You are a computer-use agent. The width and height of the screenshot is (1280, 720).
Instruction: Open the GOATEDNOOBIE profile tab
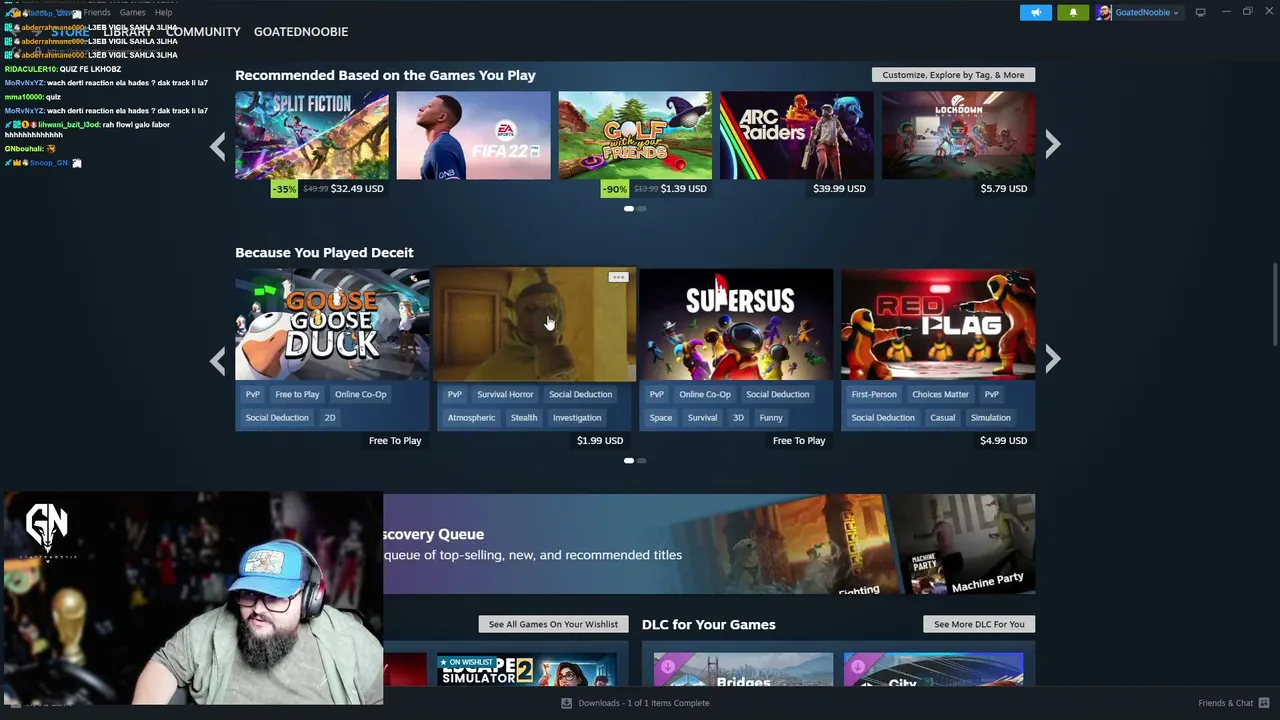point(301,32)
